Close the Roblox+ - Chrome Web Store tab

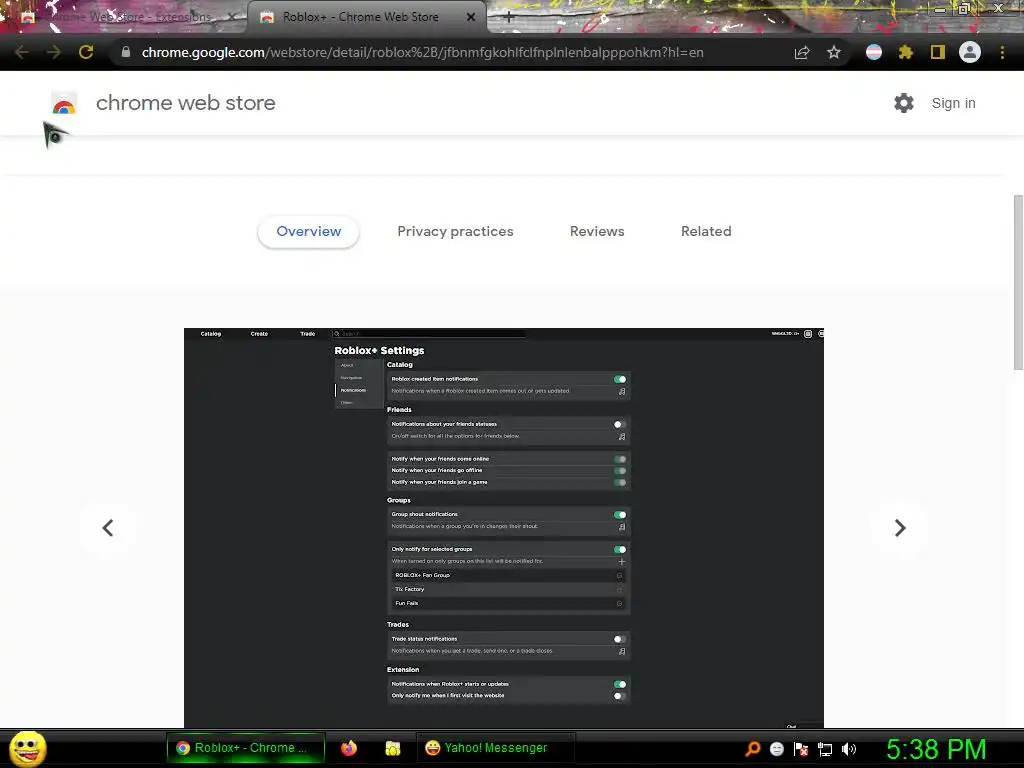[x=471, y=18]
